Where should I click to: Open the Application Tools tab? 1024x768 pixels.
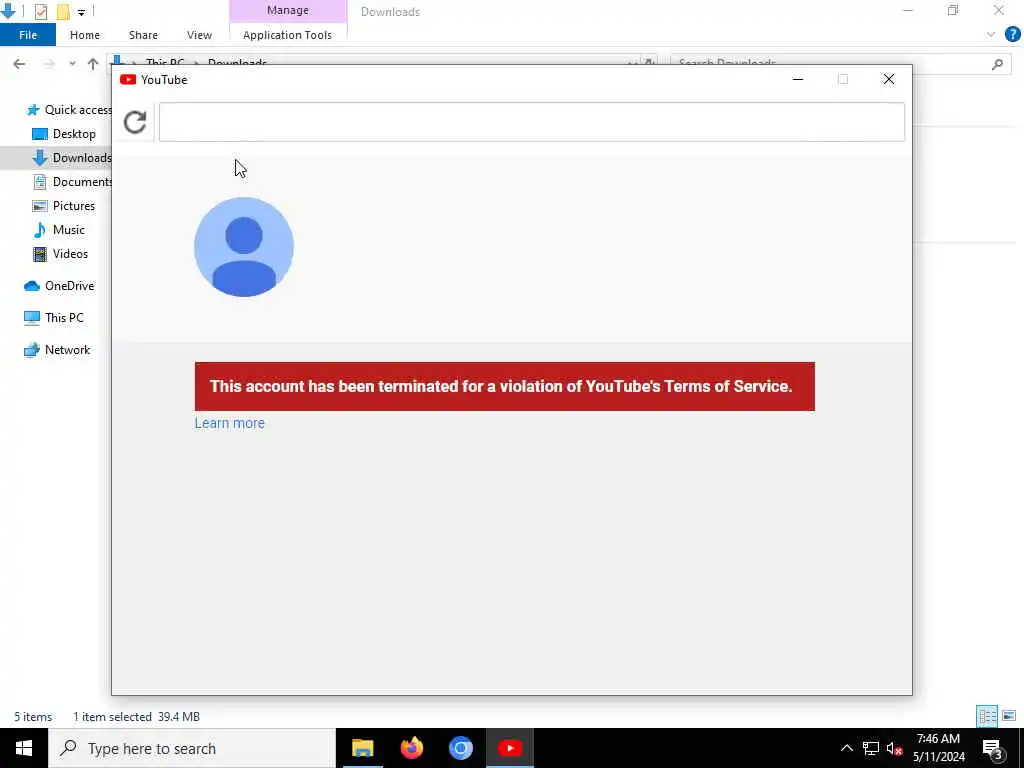pyautogui.click(x=287, y=35)
